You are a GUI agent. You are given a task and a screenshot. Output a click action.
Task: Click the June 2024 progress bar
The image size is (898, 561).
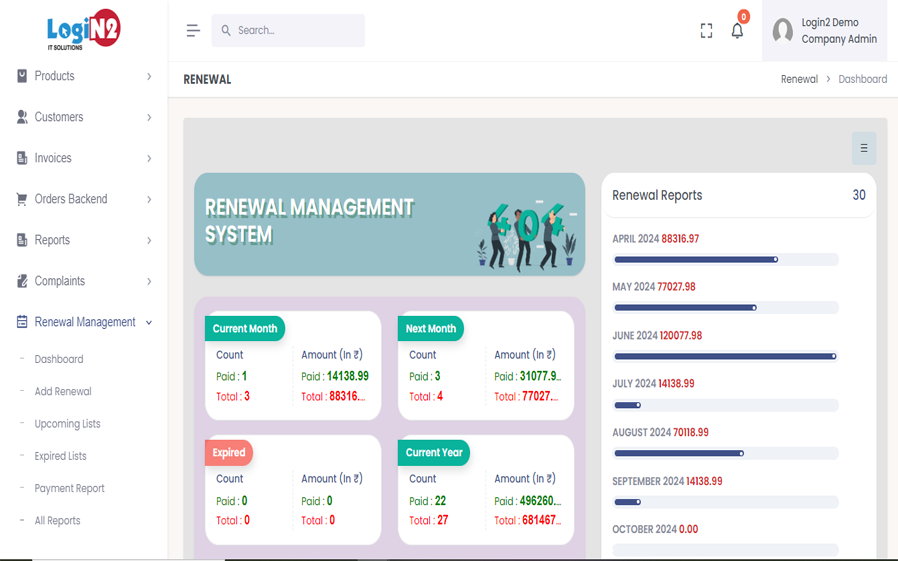(x=725, y=356)
